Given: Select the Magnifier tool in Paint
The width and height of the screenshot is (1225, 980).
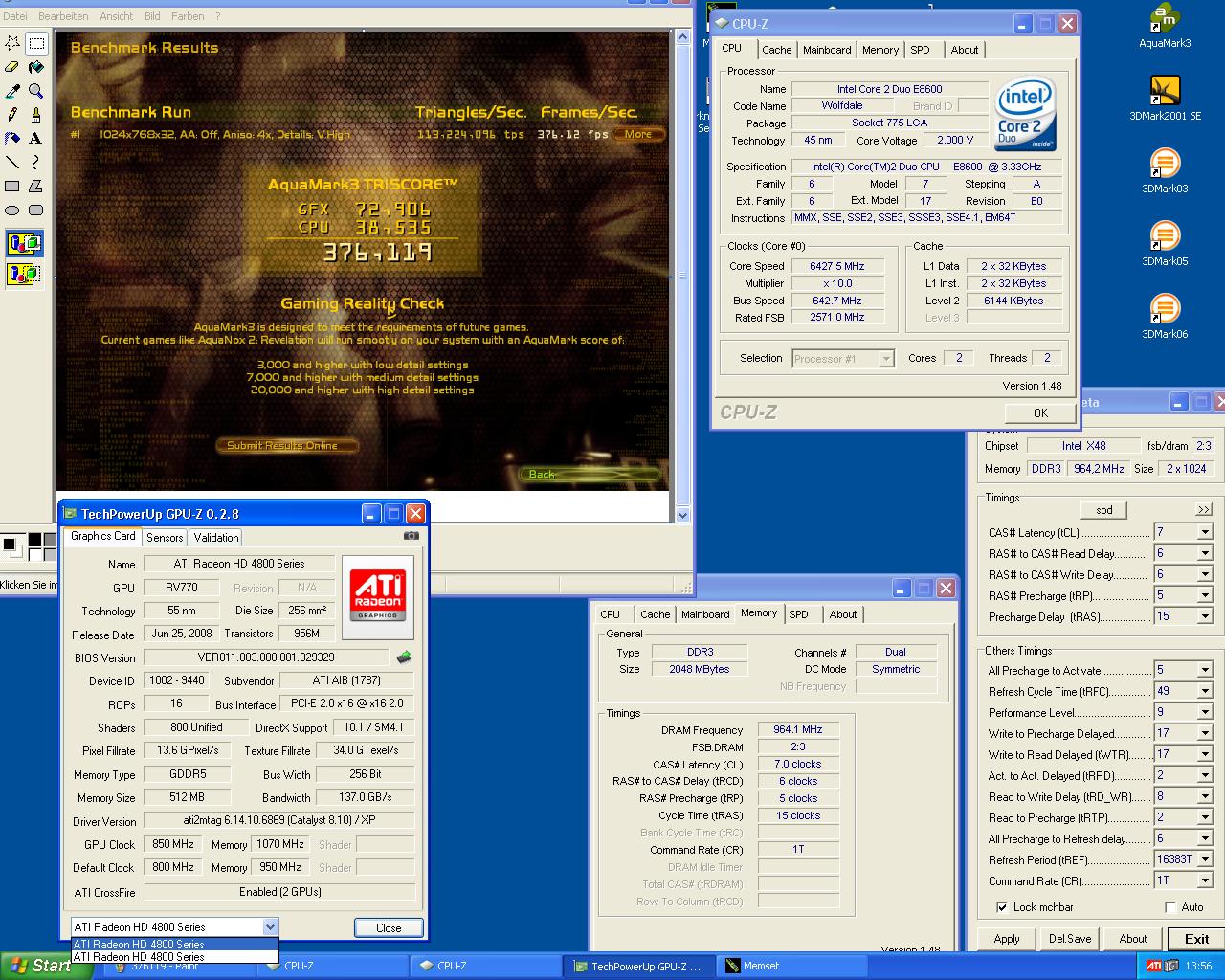Looking at the screenshot, I should point(36,91).
